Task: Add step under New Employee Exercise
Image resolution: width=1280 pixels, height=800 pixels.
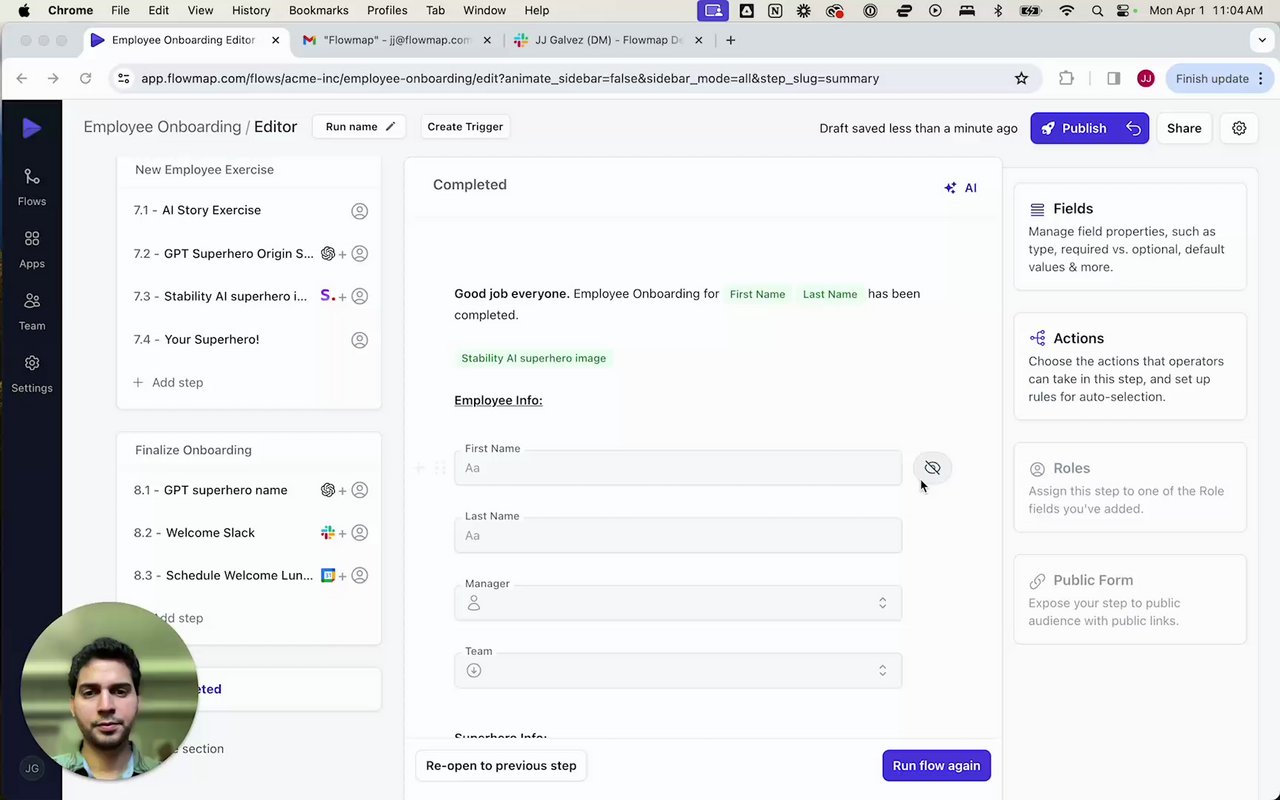Action: pyautogui.click(x=168, y=383)
